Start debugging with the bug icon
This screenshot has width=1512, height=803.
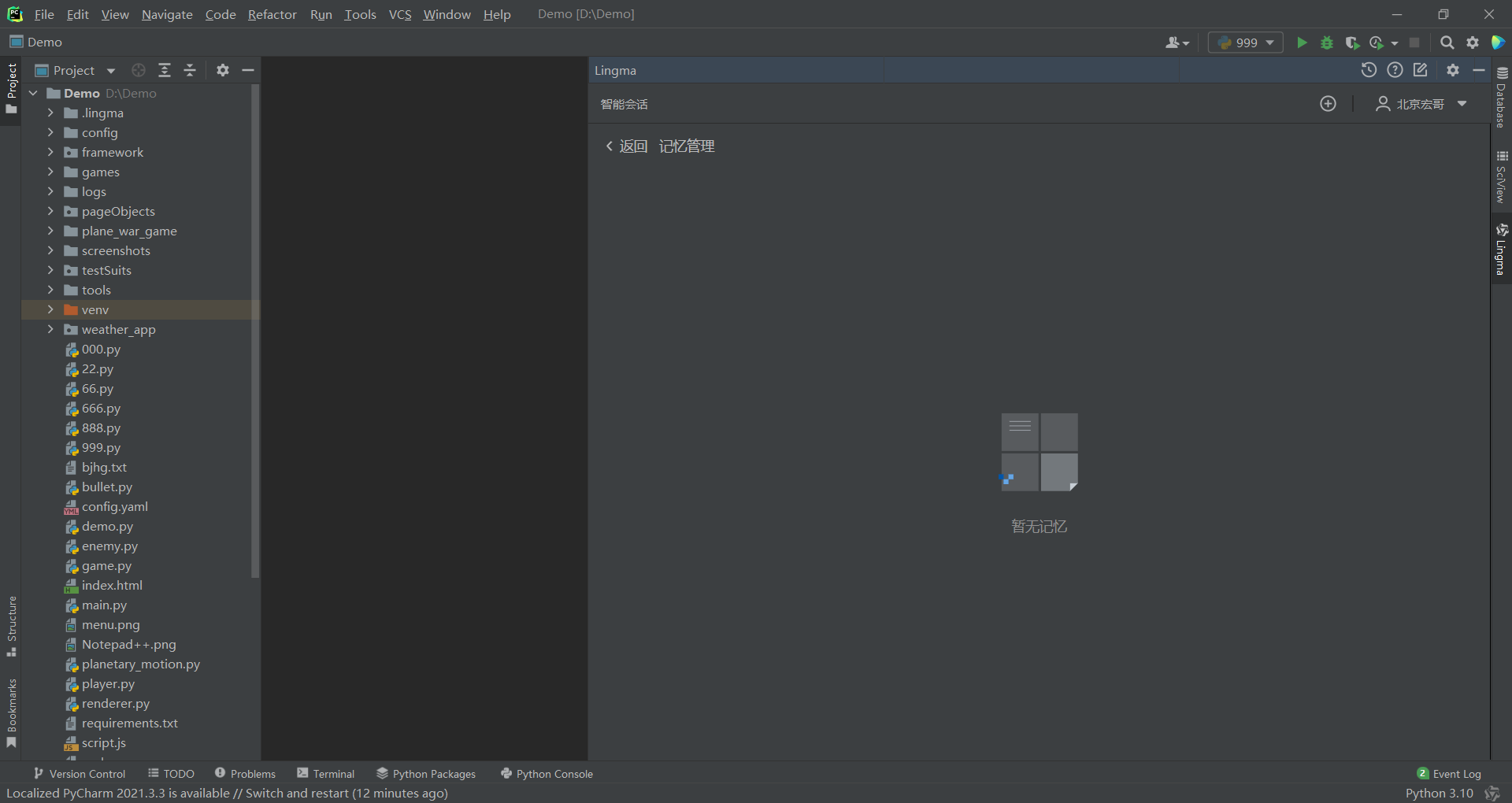point(1327,43)
